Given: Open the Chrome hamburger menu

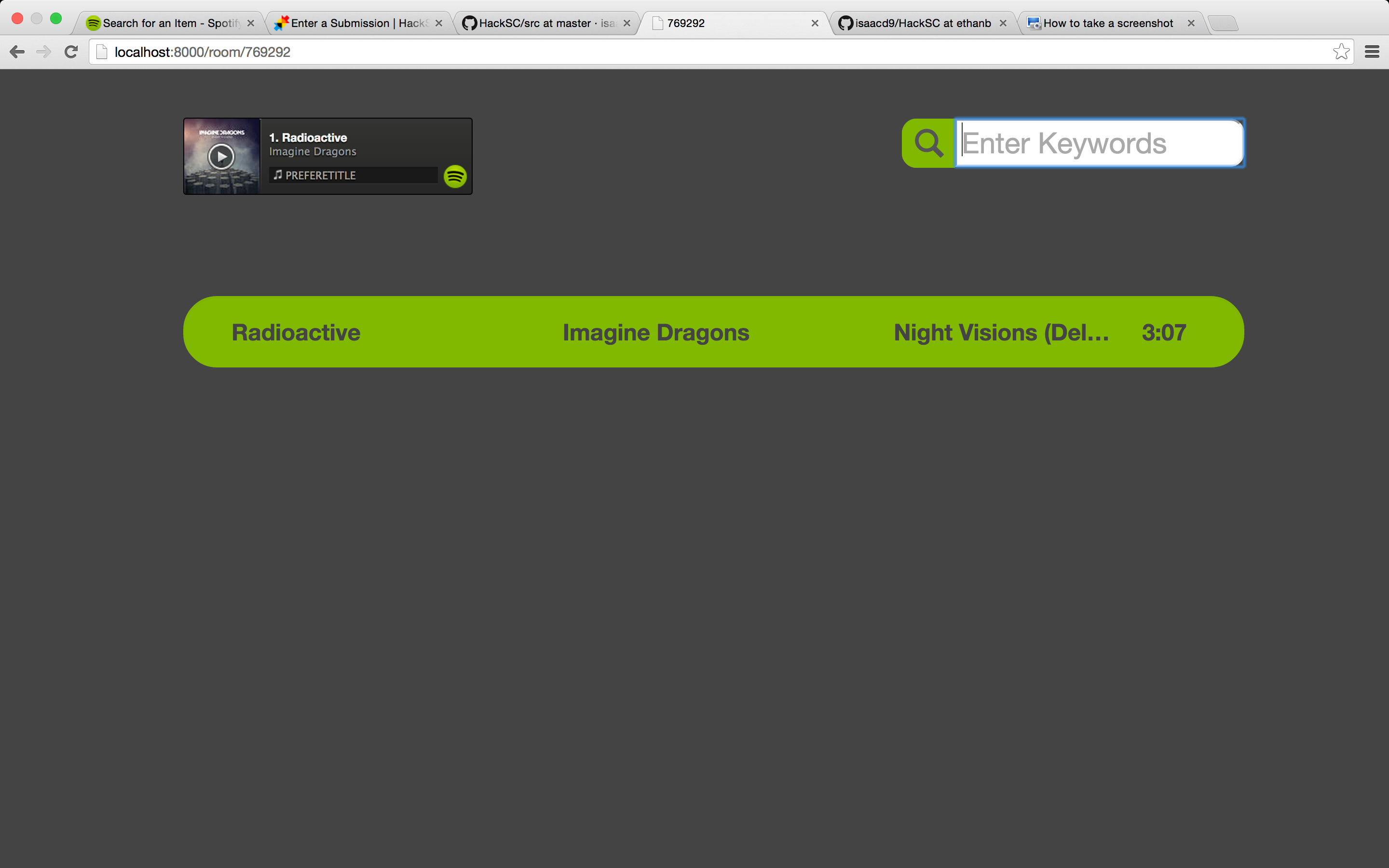Looking at the screenshot, I should coord(1372,52).
